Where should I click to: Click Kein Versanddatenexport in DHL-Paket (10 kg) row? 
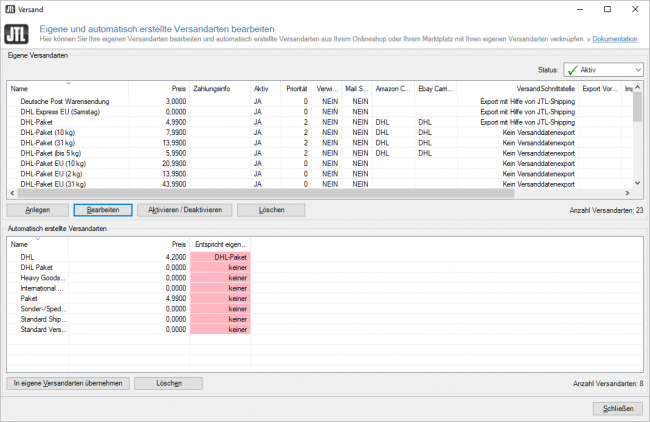click(538, 133)
